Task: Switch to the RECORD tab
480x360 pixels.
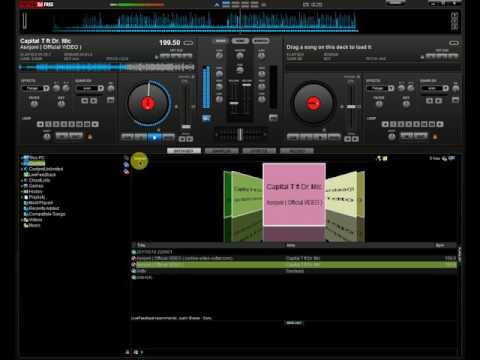Action: [x=297, y=151]
